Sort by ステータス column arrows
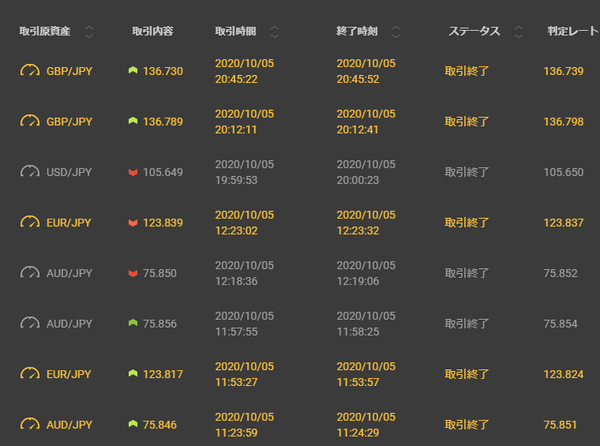The image size is (600, 446). tap(518, 32)
